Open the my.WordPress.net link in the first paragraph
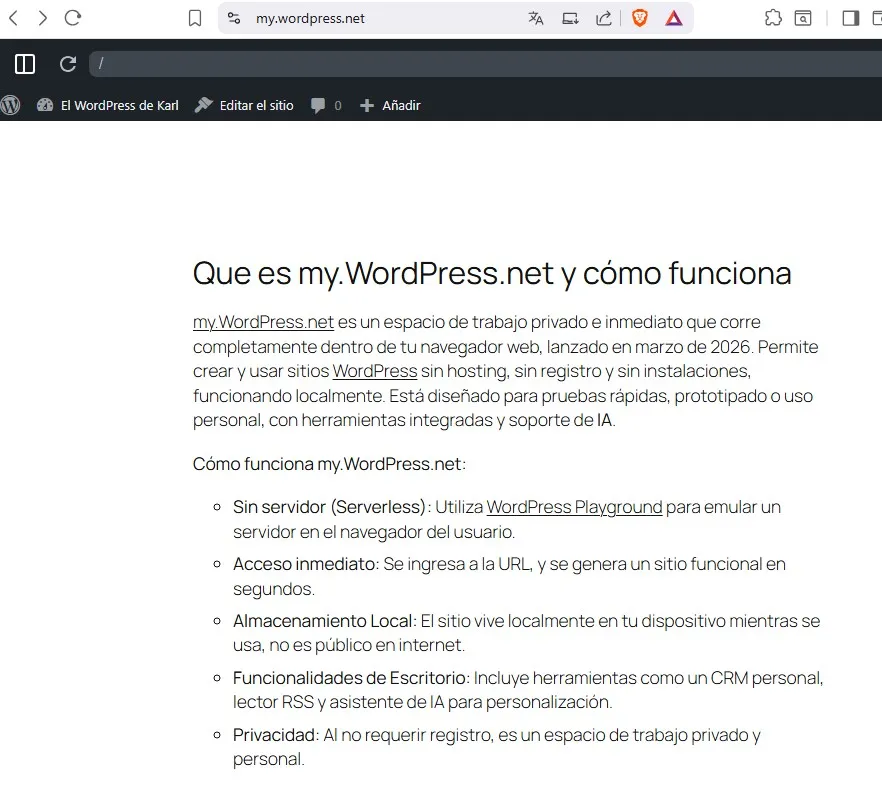Viewport: 882px width, 789px height. pos(263,322)
